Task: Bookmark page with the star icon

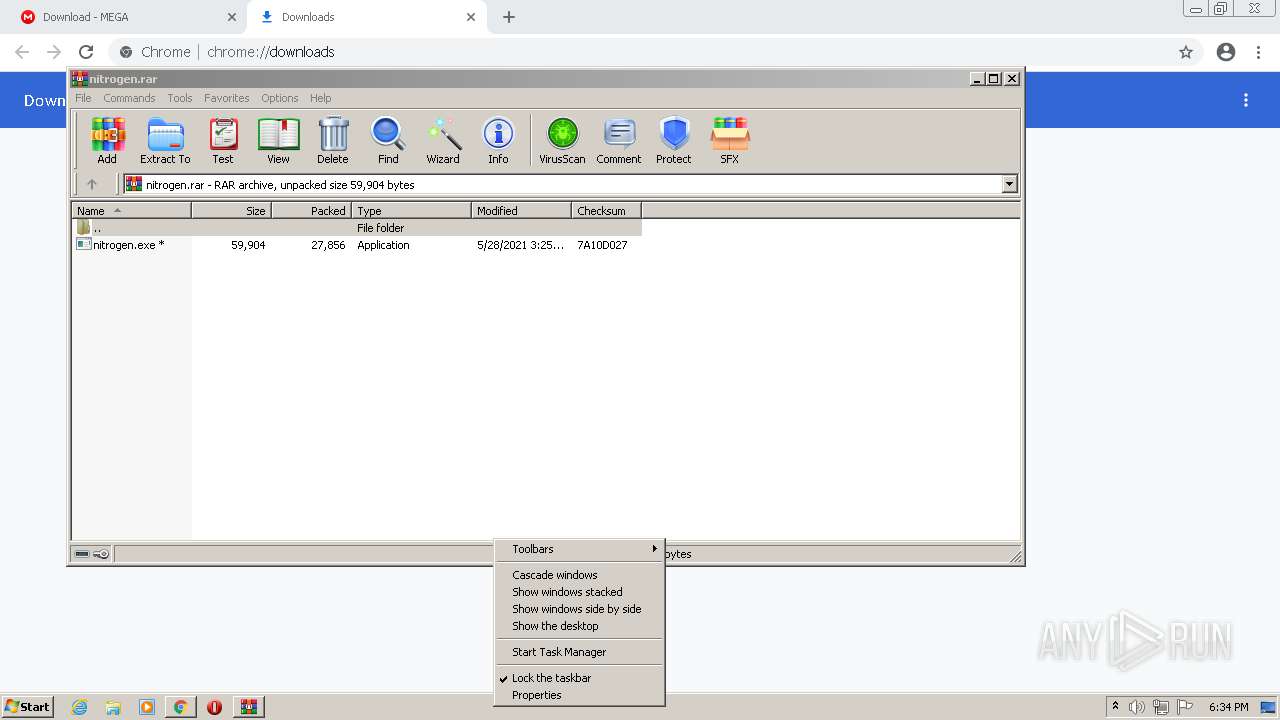Action: point(1186,52)
